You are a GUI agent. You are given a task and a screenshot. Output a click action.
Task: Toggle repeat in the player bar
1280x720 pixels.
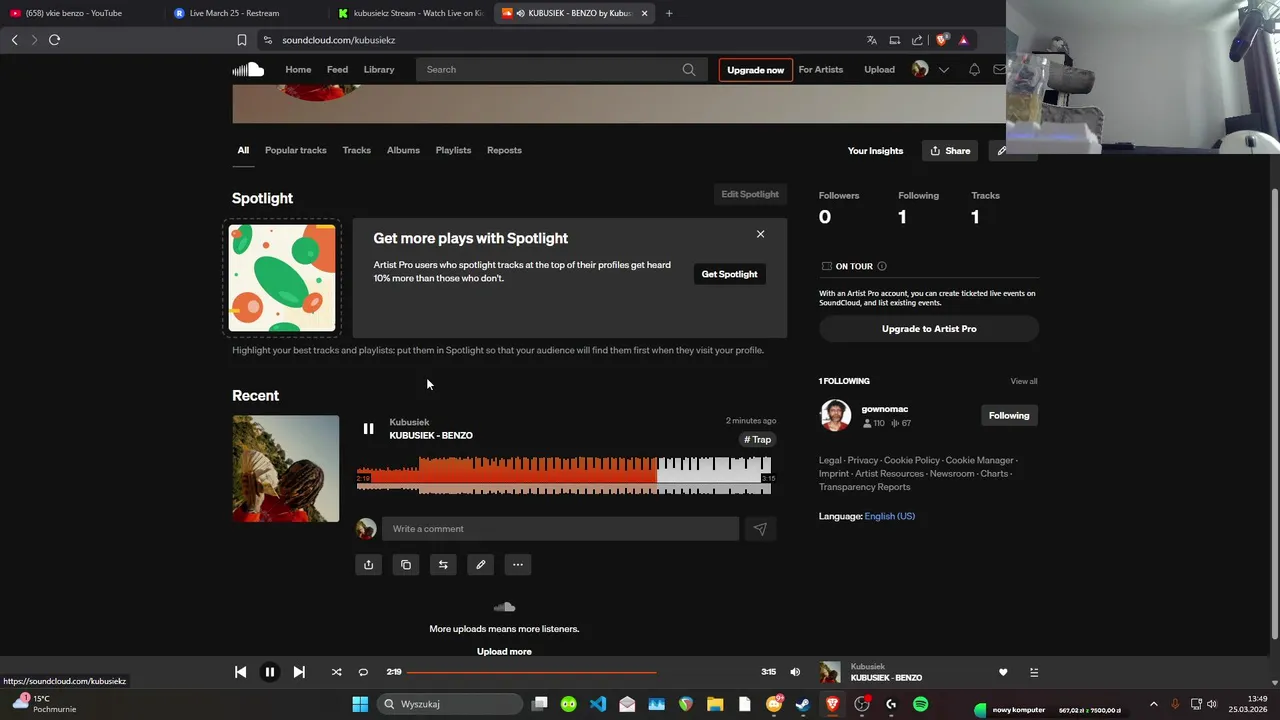[363, 672]
